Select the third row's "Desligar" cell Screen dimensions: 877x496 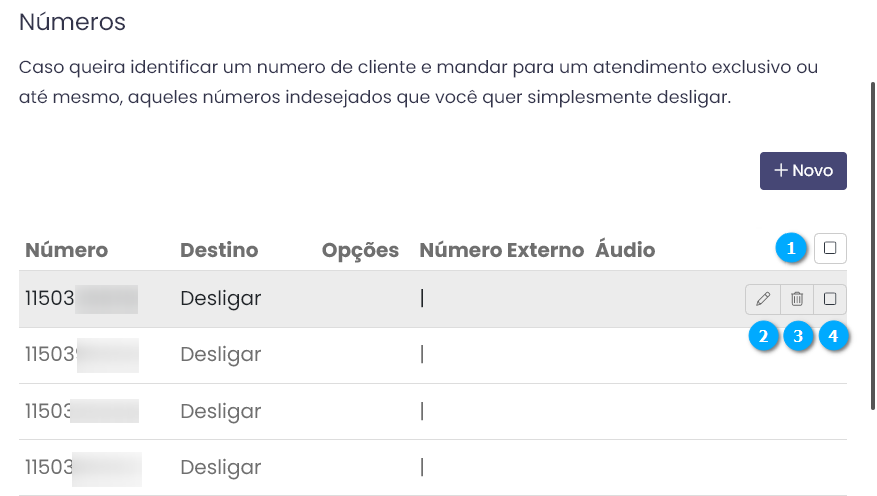(220, 411)
